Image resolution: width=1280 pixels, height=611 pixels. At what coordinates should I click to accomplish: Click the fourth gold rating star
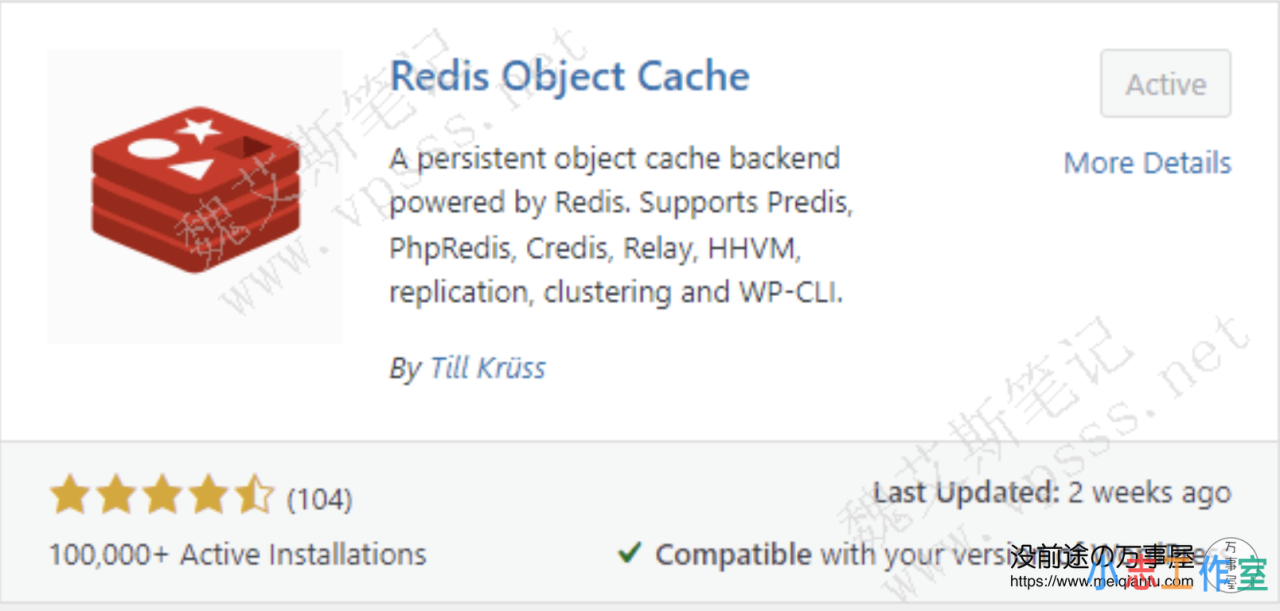point(207,495)
